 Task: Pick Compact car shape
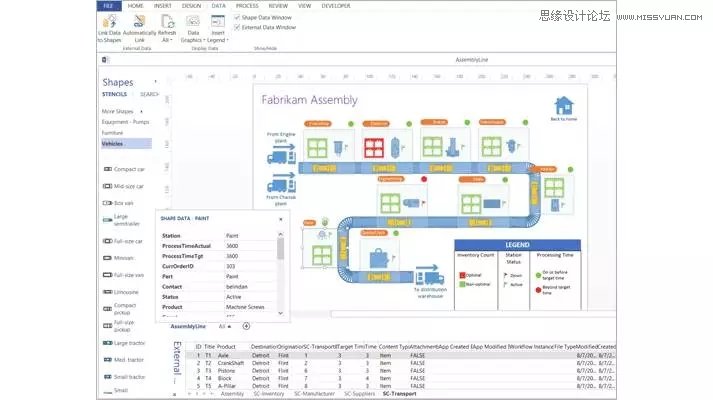(x=124, y=169)
